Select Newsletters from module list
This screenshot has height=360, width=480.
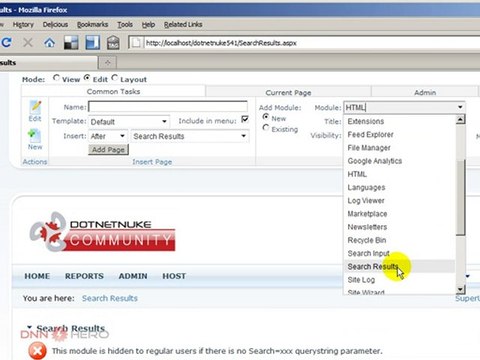367,227
